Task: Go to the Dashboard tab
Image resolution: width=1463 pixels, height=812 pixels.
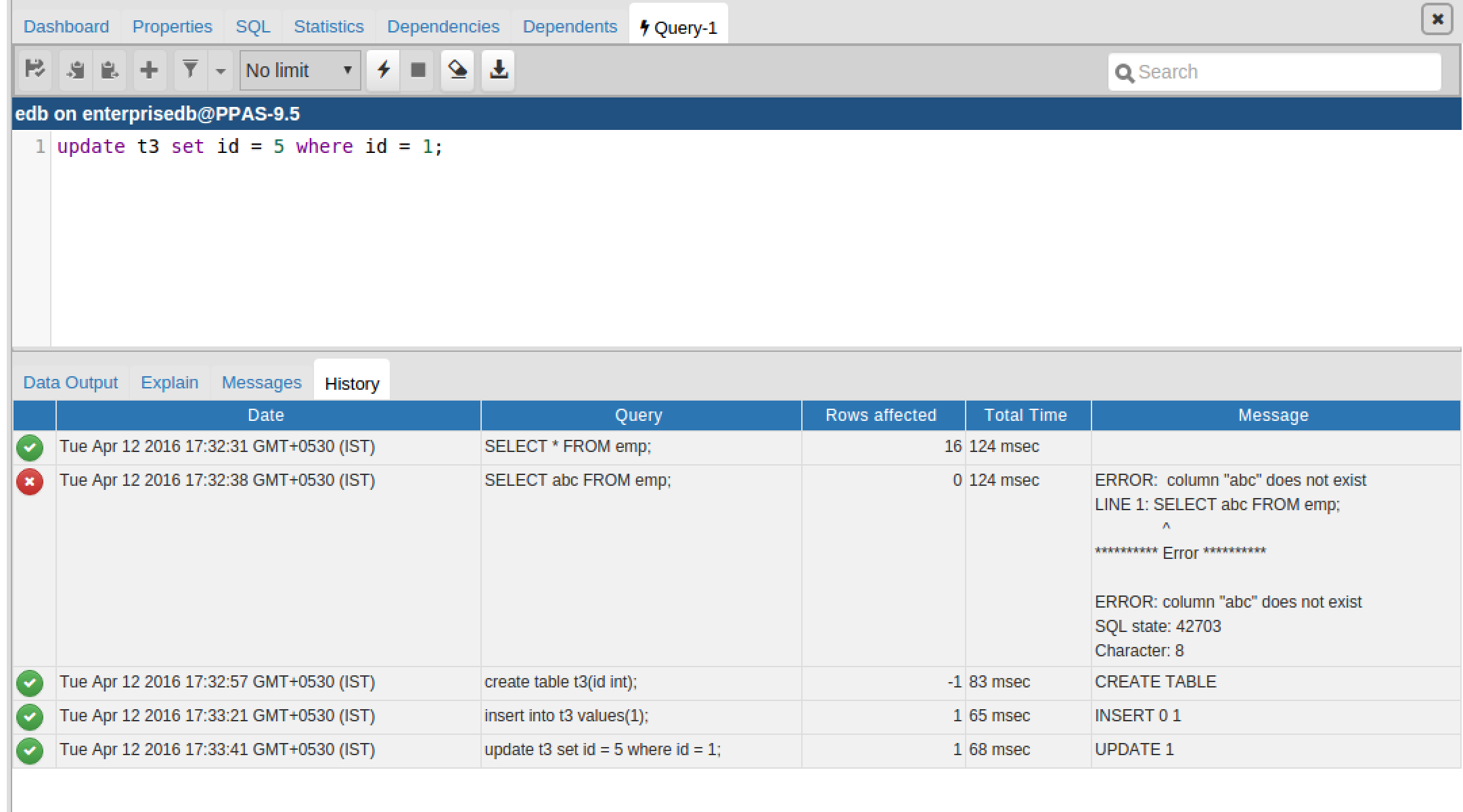Action: tap(66, 26)
